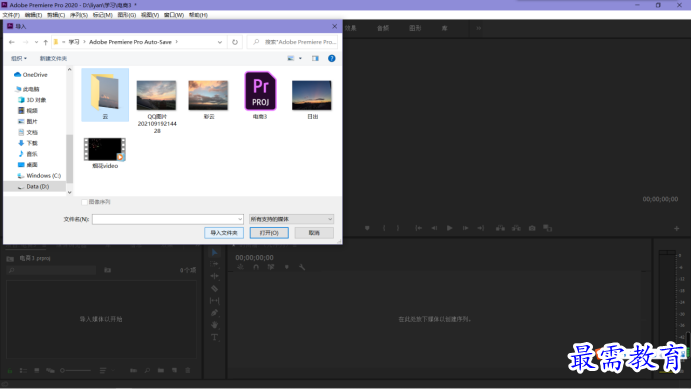This screenshot has width=692, height=389.
Task: Open the 所有支持的媒体 file type dropdown
Action: coord(291,219)
